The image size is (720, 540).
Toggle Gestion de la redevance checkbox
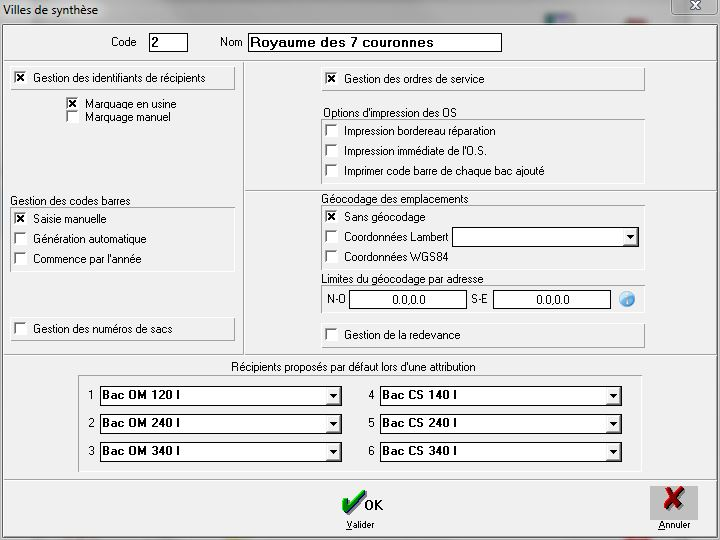(x=332, y=335)
